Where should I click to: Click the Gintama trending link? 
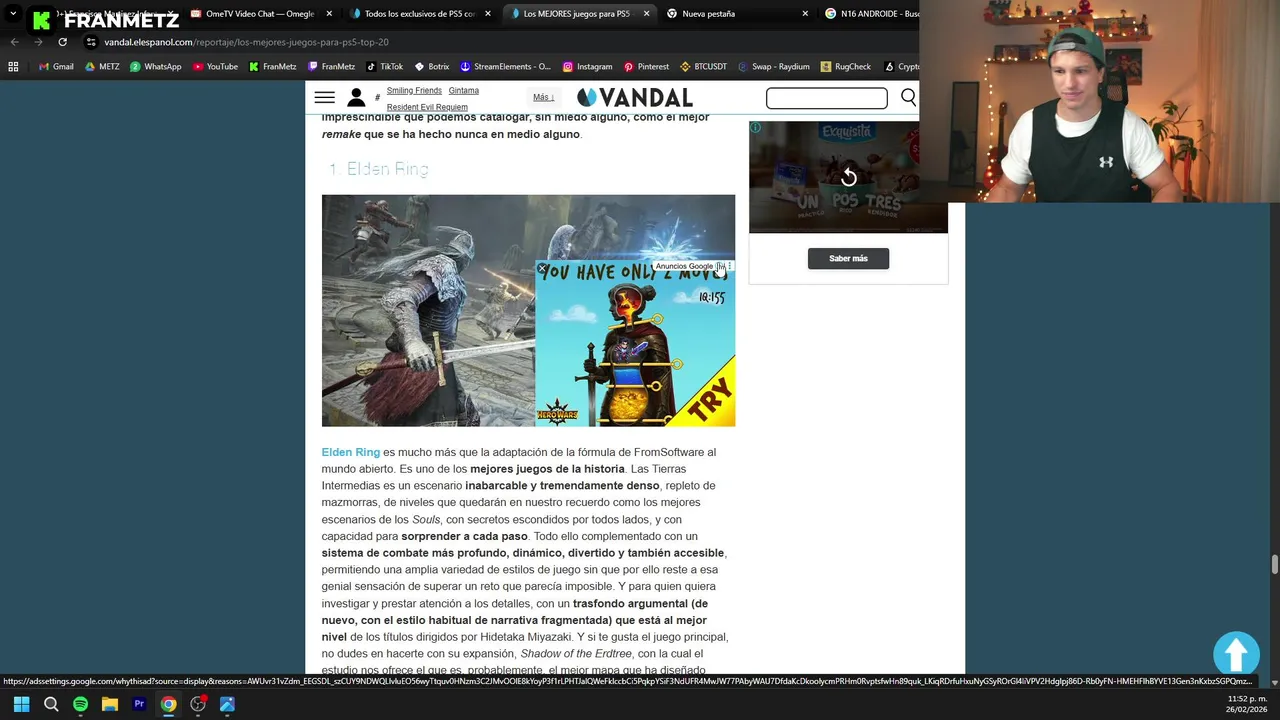pos(464,91)
